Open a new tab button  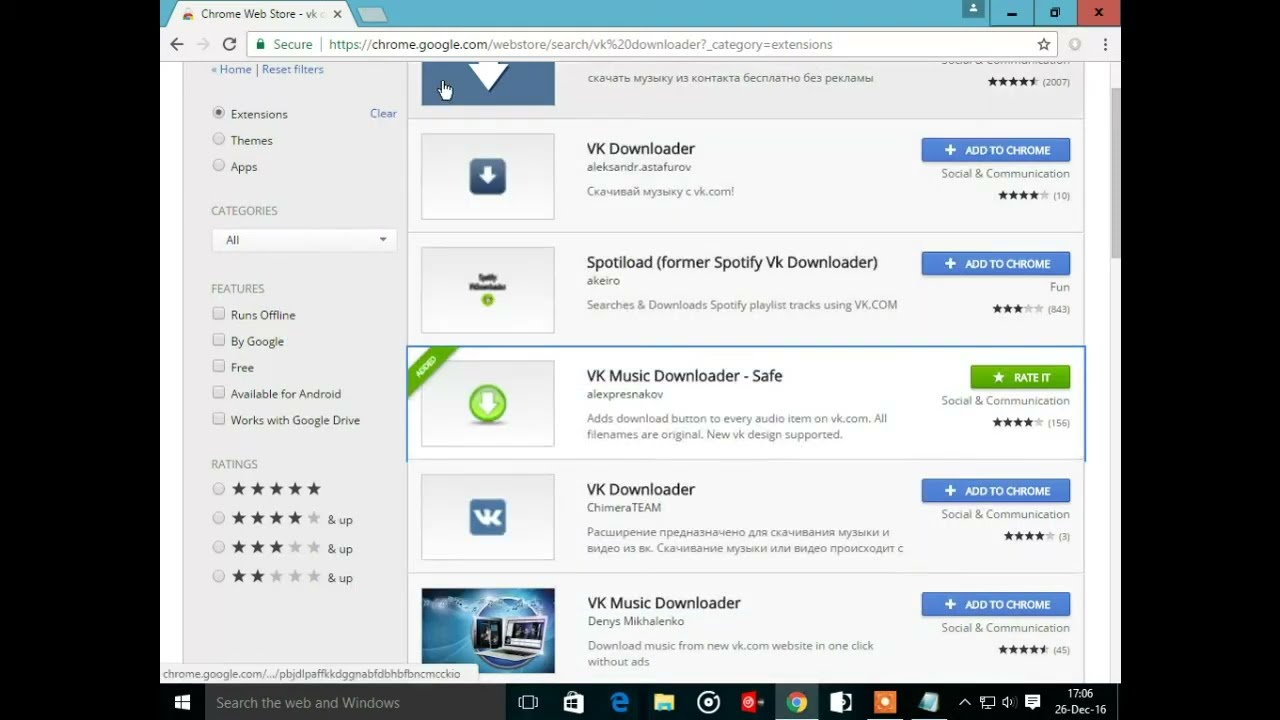[x=372, y=14]
